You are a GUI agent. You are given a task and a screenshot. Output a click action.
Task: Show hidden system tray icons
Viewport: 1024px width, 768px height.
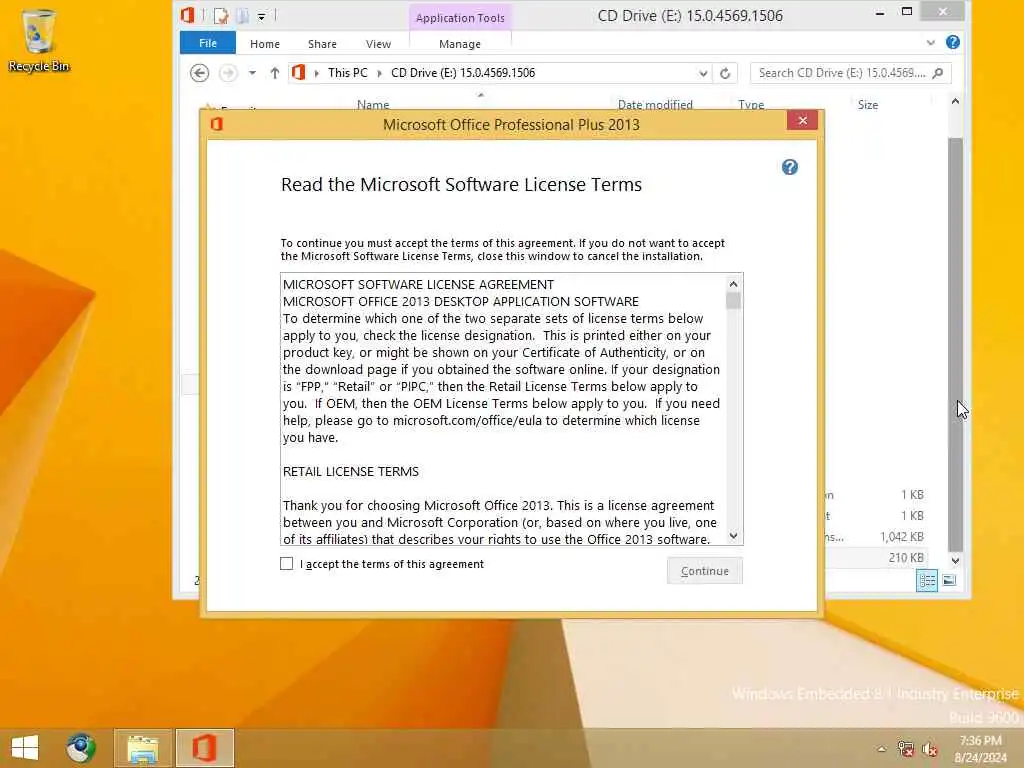881,749
